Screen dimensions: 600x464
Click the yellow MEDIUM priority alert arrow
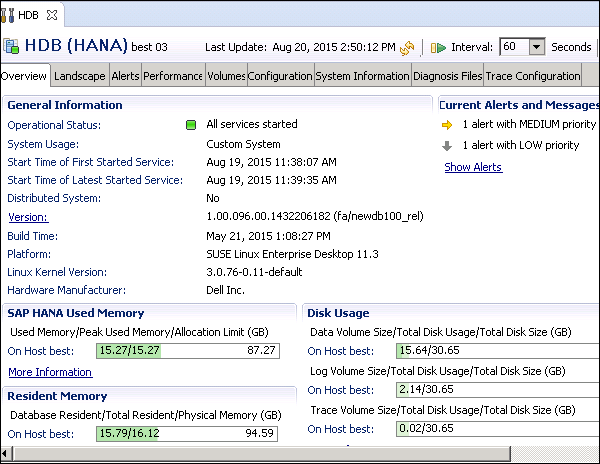pos(446,125)
